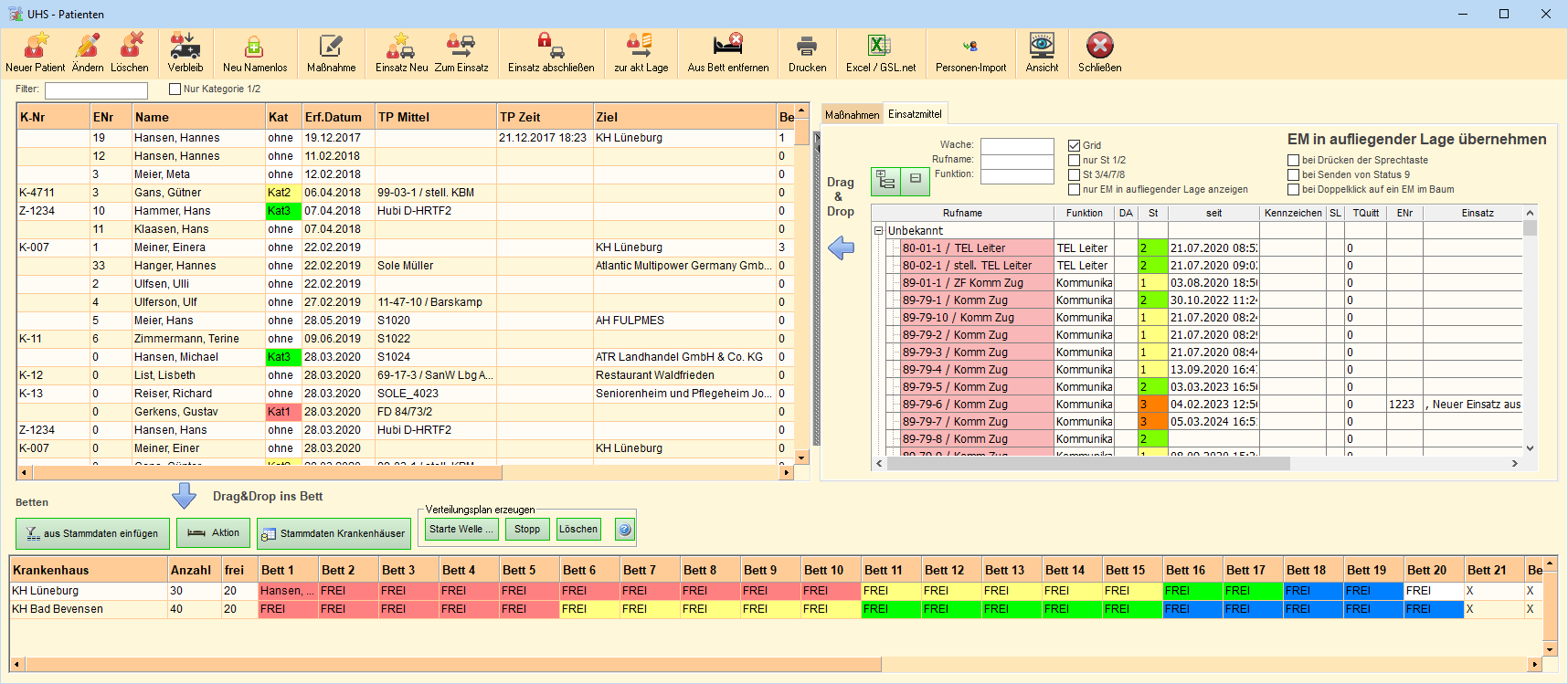Viewport: 1568px width, 684px height.
Task: Click the Maßnahme toolbar icon
Action: 331,52
